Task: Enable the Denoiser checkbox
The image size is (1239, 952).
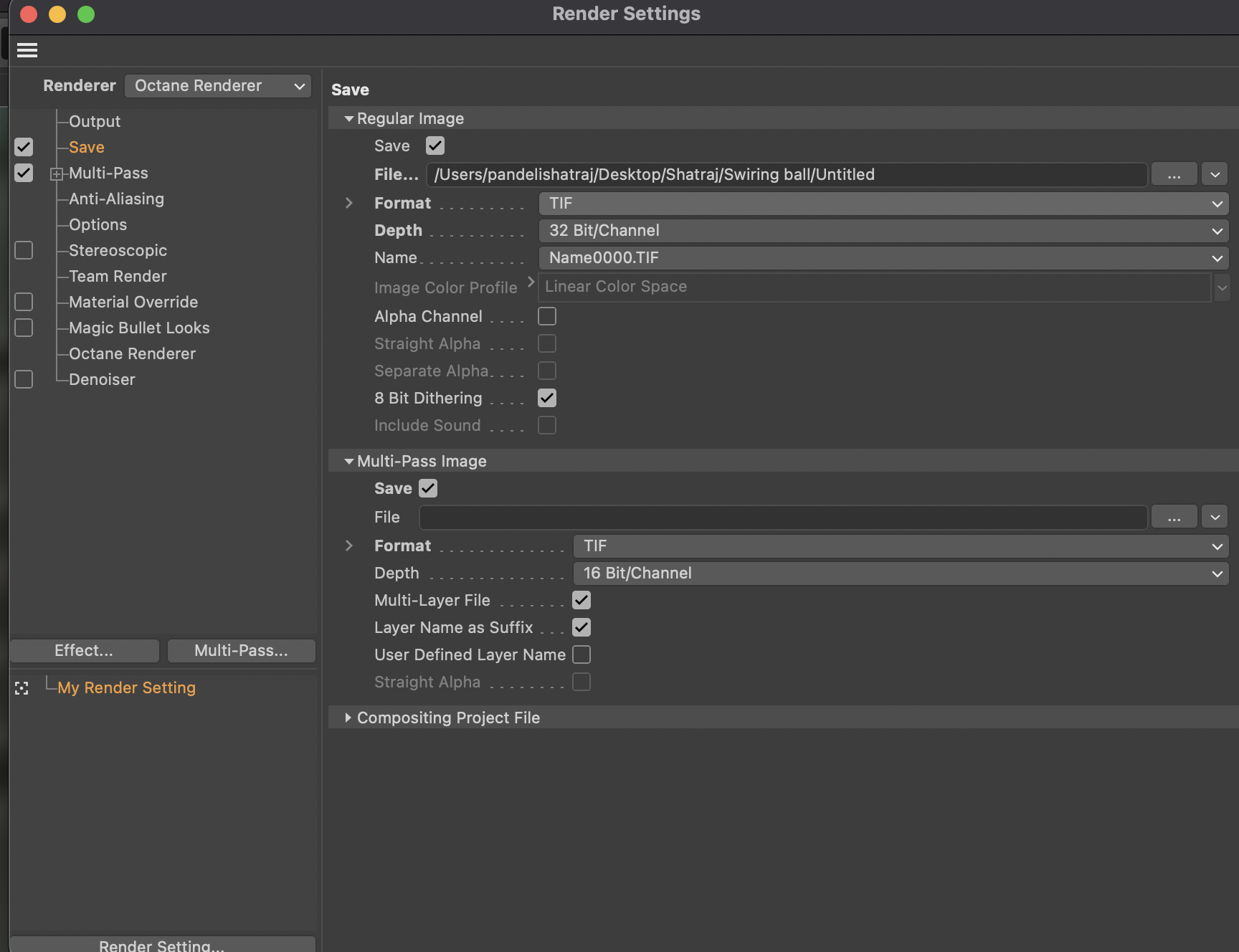Action: pyautogui.click(x=24, y=379)
